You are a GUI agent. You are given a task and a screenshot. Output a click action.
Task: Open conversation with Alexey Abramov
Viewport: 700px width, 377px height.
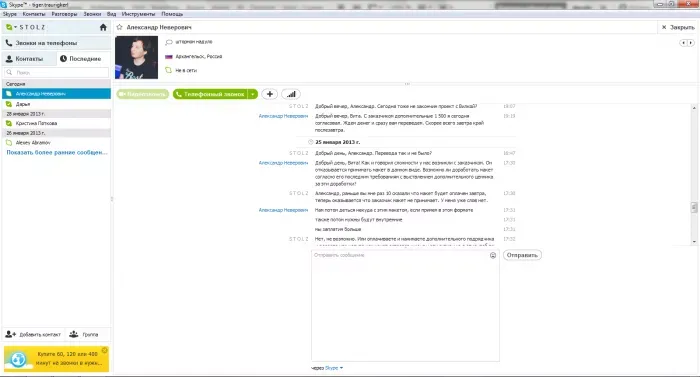coord(56,142)
